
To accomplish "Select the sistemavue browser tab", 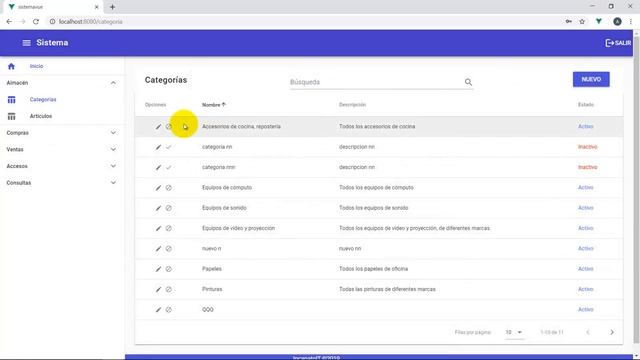I will click(53, 7).
